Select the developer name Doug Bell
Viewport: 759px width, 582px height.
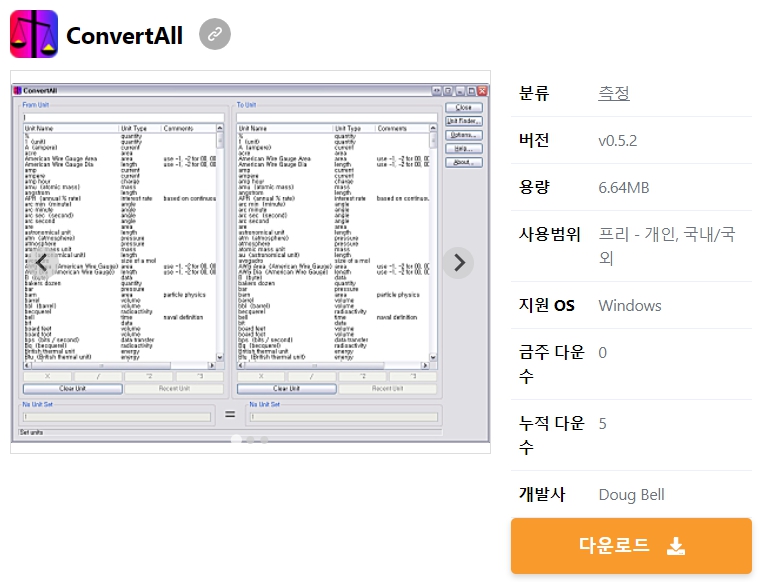click(632, 494)
